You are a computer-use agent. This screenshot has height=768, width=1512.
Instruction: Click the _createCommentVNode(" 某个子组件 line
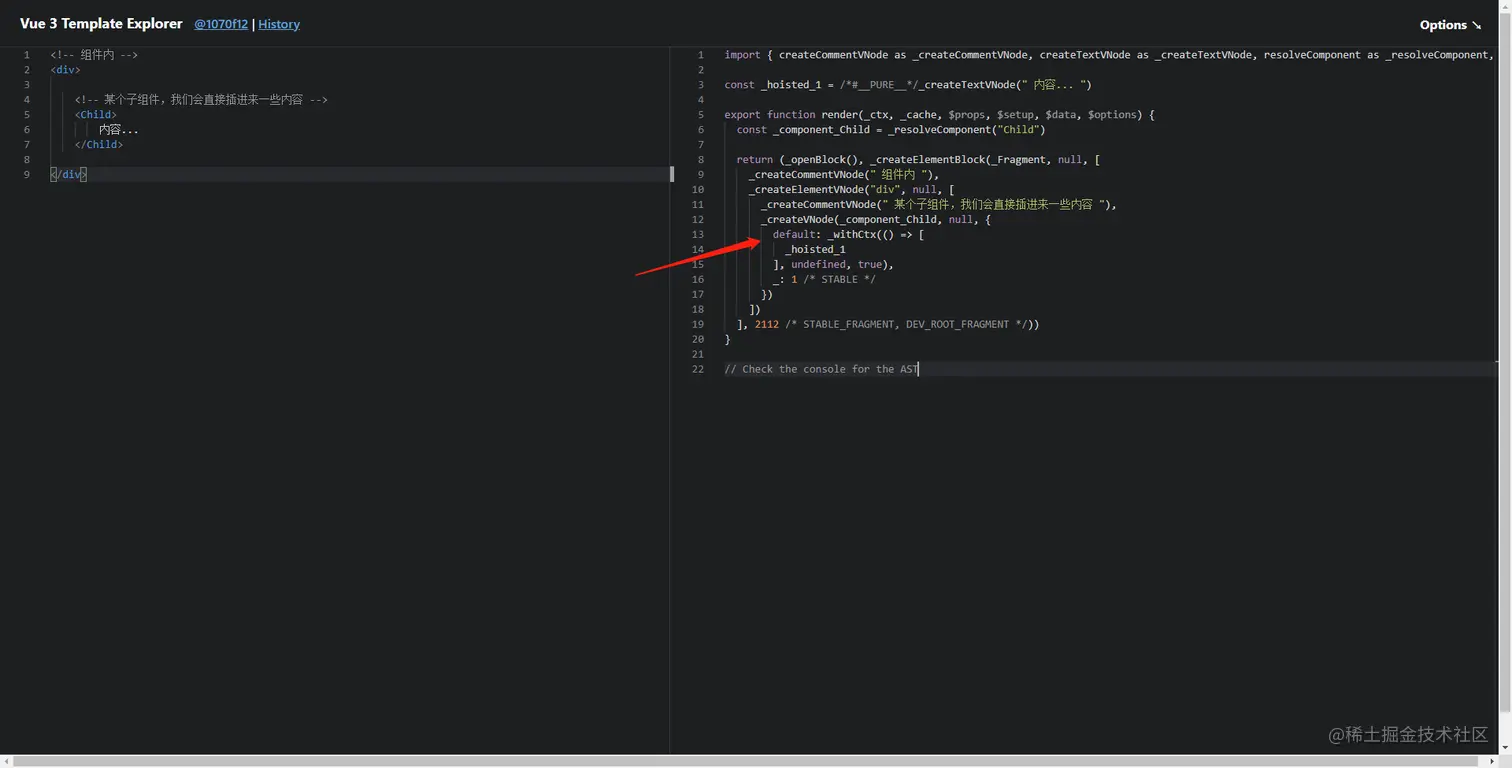tap(938, 205)
